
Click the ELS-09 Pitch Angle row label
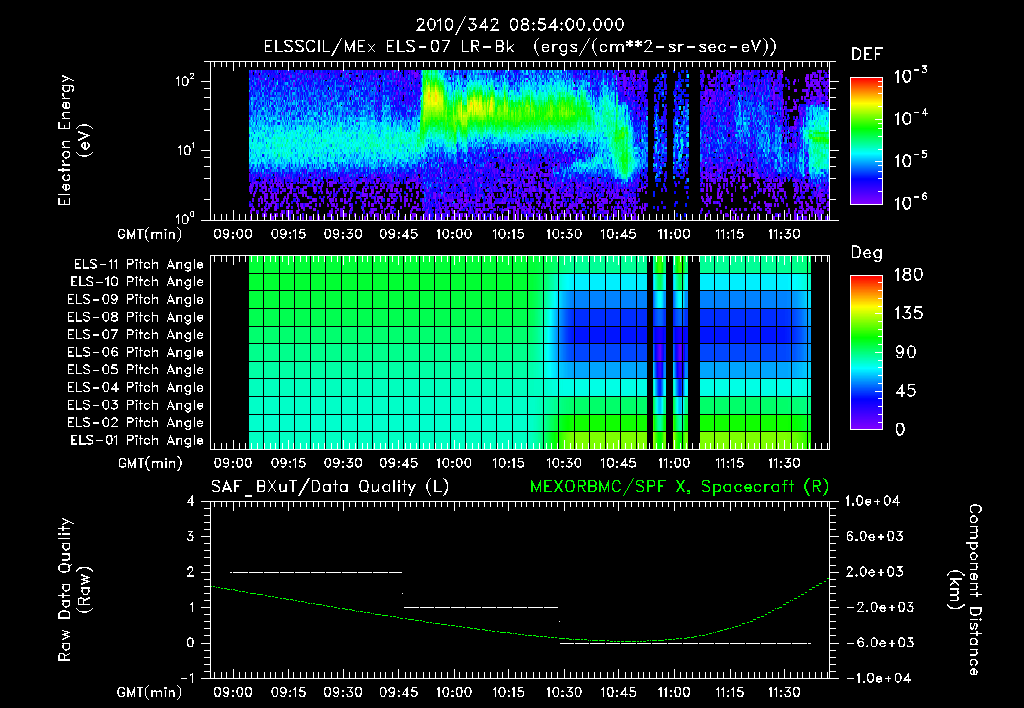point(135,300)
